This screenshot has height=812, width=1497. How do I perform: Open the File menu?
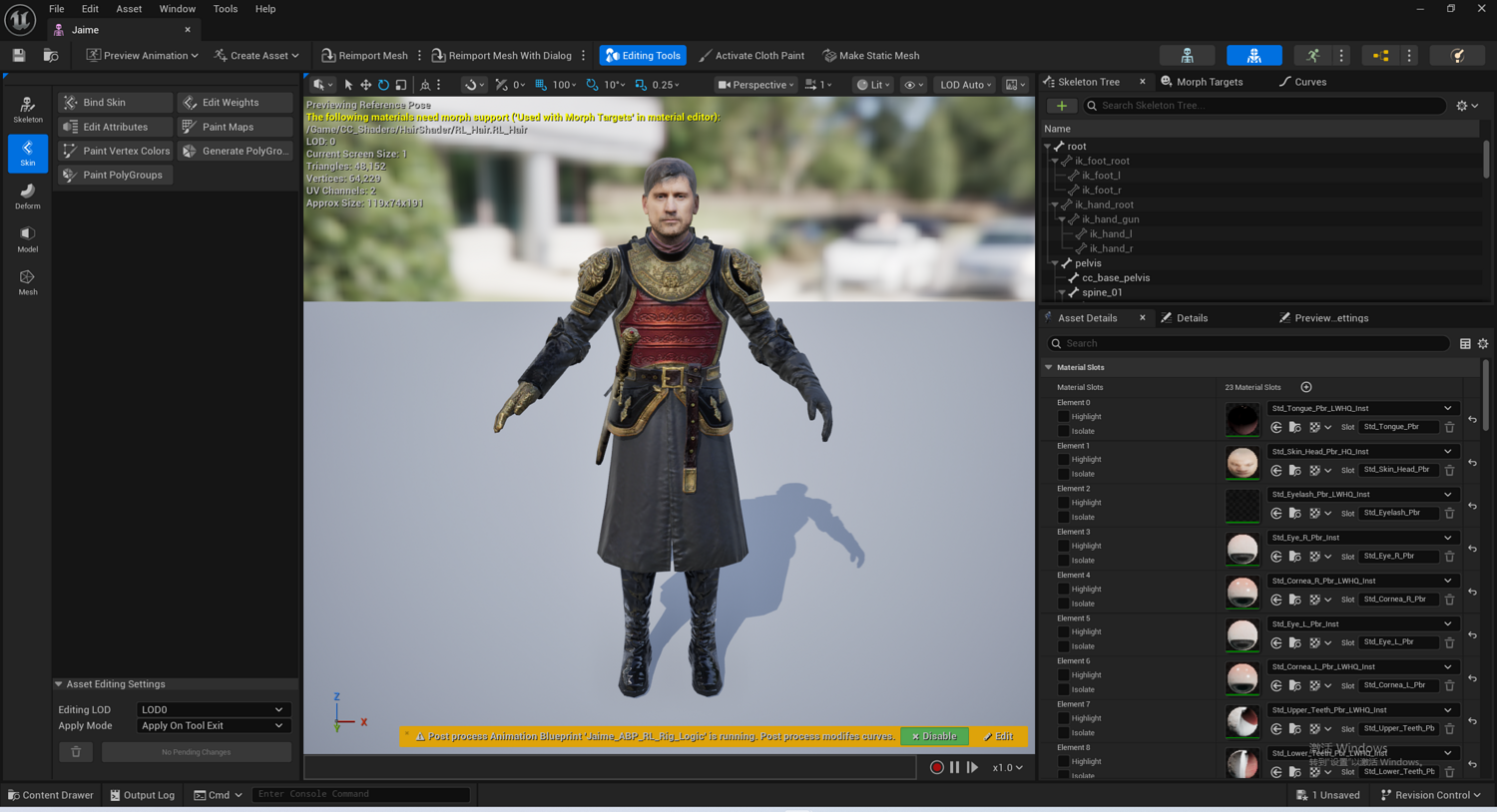(x=57, y=9)
